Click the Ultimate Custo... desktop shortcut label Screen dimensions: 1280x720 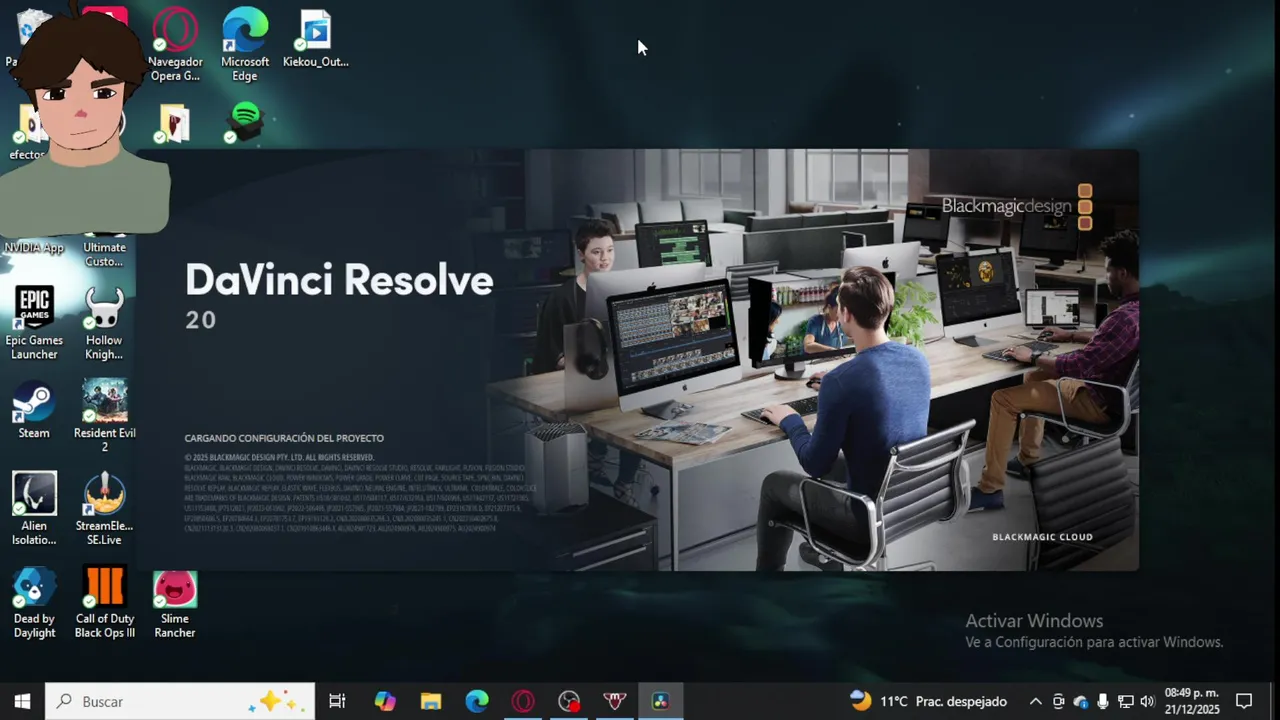click(x=104, y=254)
